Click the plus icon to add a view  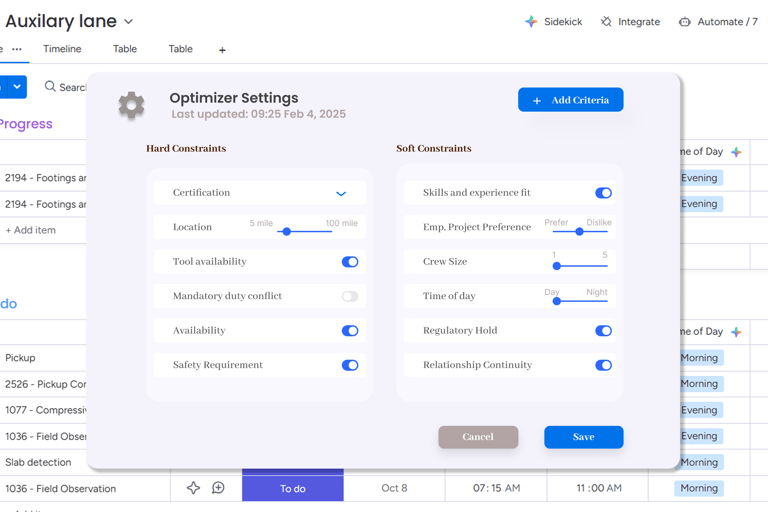pos(222,50)
